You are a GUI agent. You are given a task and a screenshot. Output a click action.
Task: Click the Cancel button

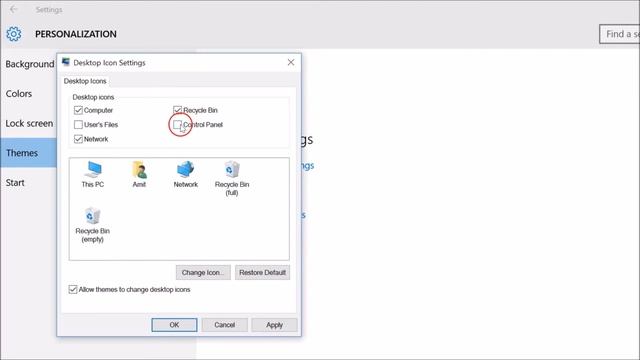click(224, 325)
